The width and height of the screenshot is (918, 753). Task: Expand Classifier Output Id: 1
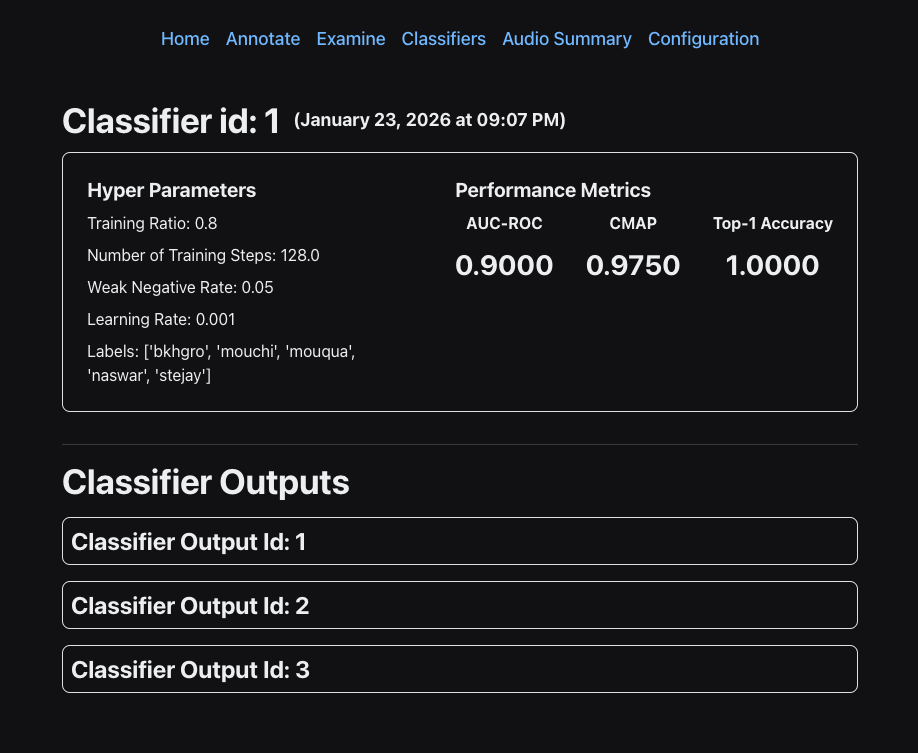[x=459, y=542]
